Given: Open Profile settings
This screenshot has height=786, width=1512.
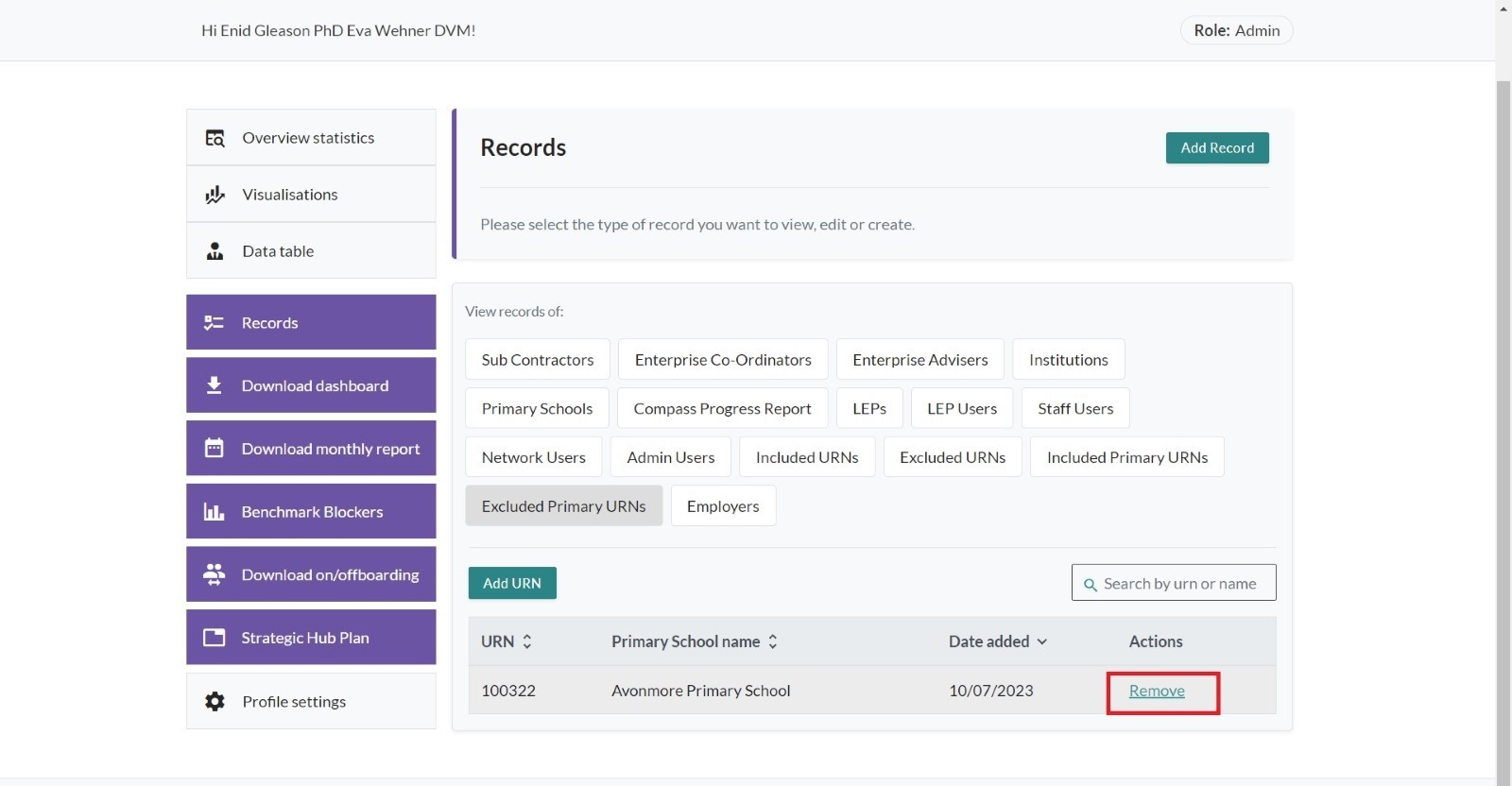Looking at the screenshot, I should [311, 701].
